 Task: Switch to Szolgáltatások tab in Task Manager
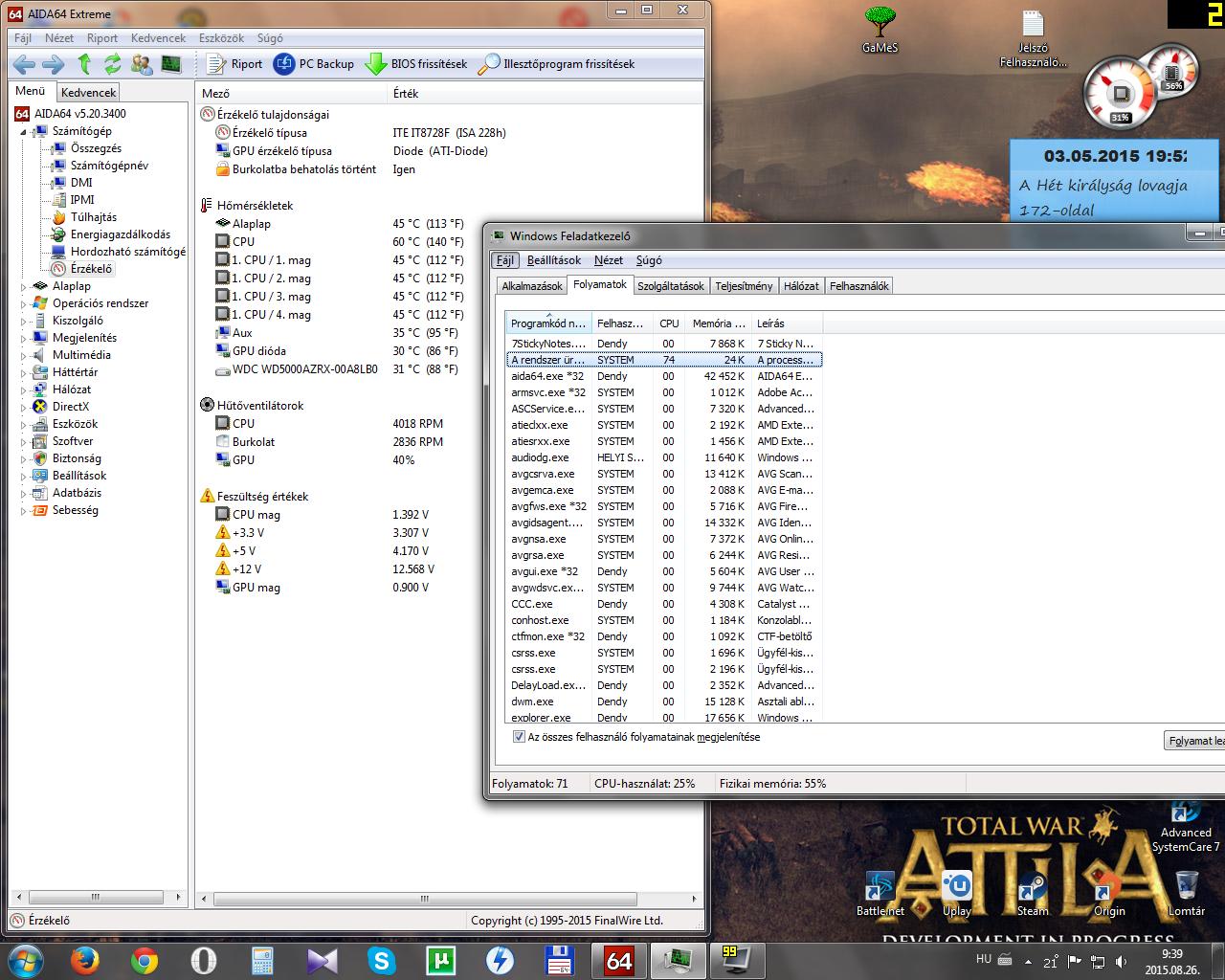tap(671, 286)
